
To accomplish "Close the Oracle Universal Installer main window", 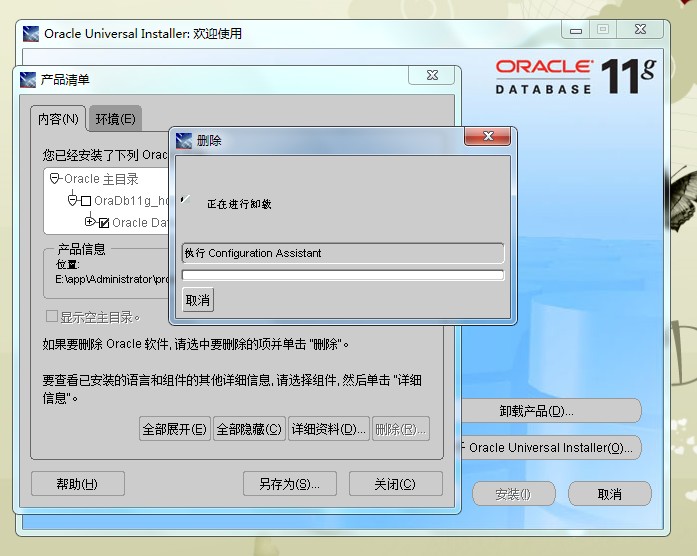I will (640, 29).
